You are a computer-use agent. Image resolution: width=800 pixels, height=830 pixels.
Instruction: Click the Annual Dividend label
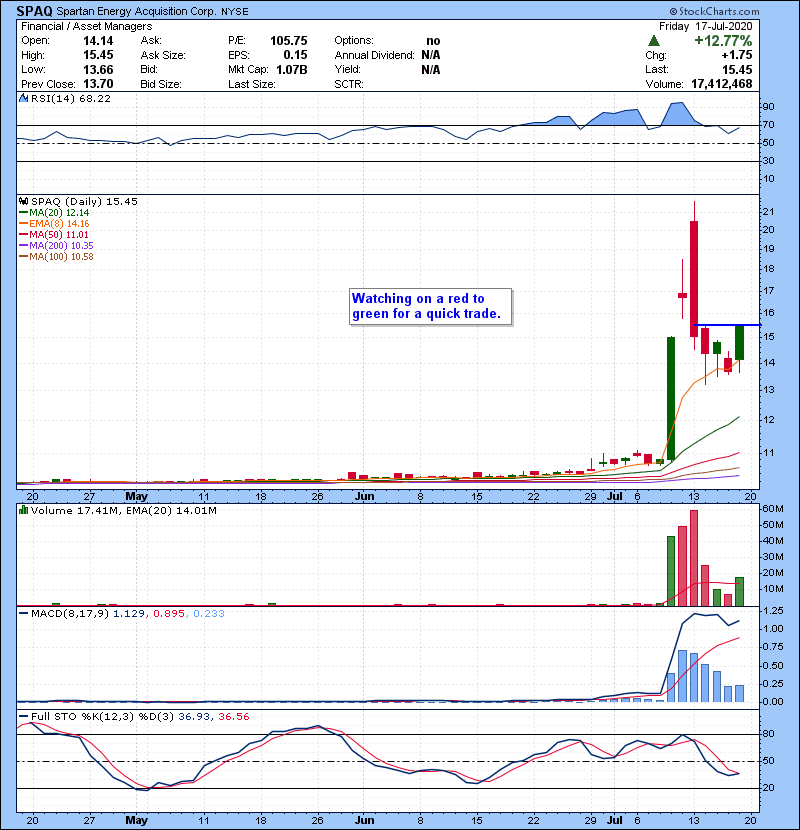point(374,55)
